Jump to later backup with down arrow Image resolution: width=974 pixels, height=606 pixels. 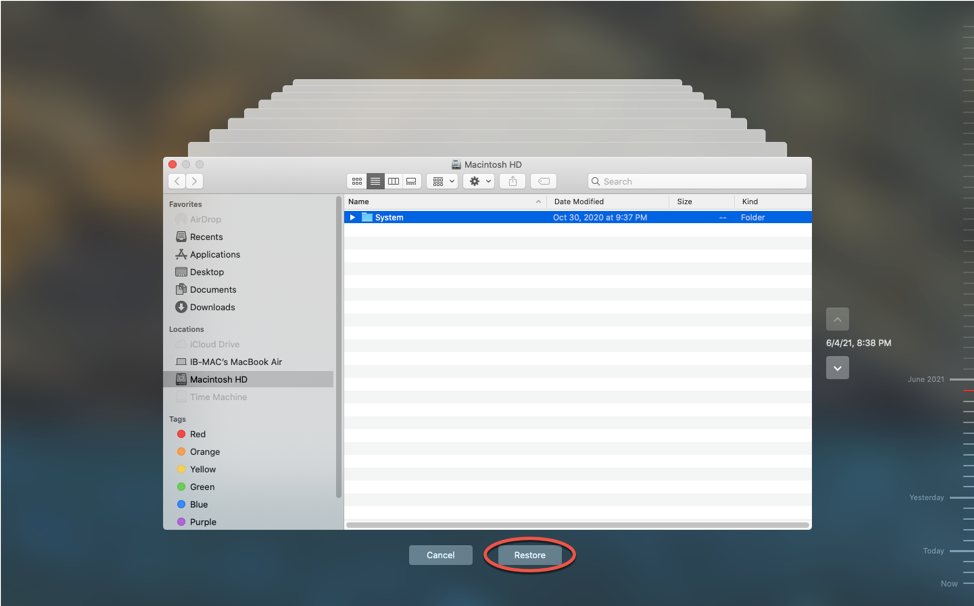click(838, 368)
